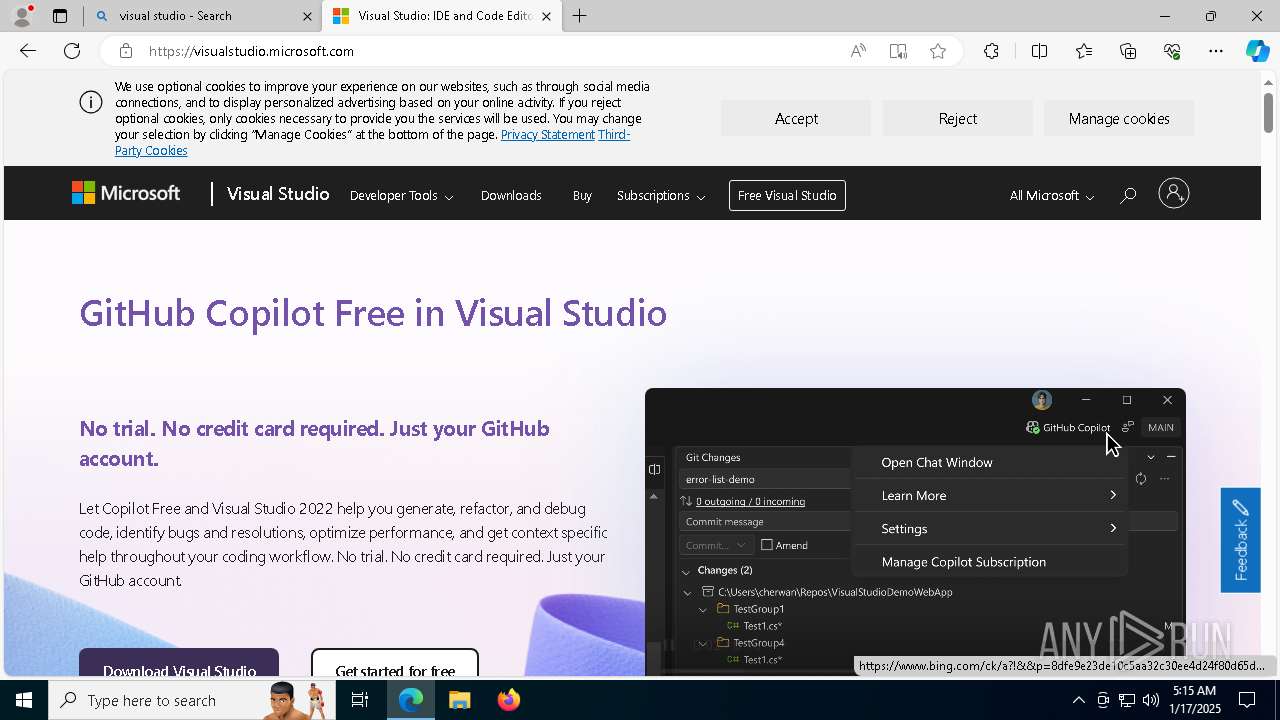Screen dimensions: 1280x720
Task: Open Third-Party Cookies link
Action: point(151,150)
